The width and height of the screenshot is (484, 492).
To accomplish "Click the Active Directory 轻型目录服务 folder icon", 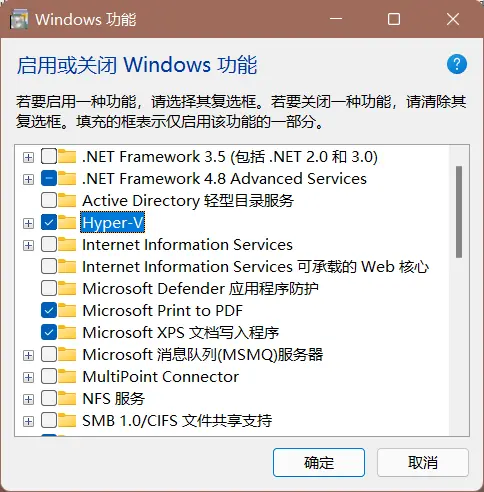I will [67, 200].
